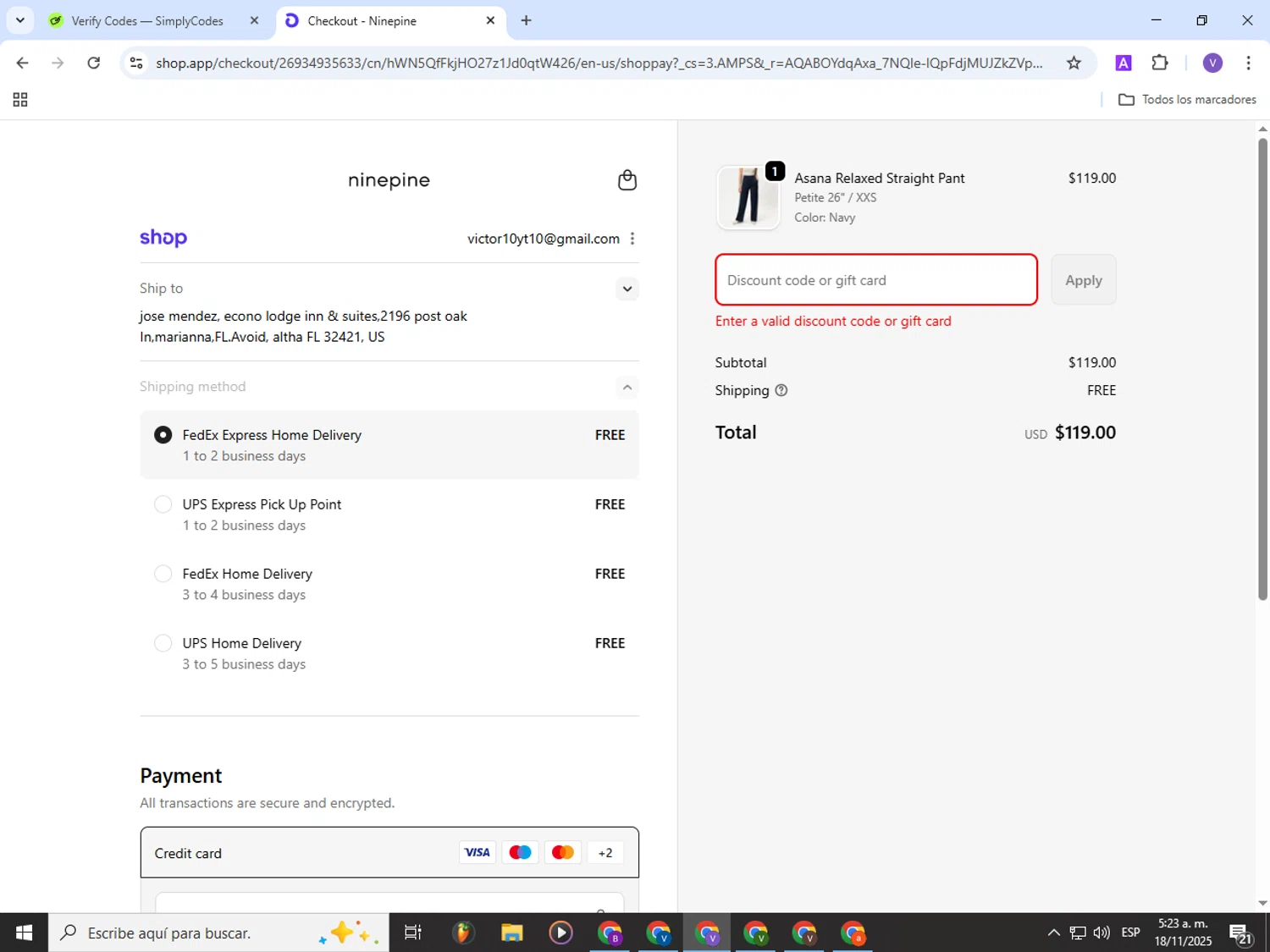
Task: Click the browser address bar URL
Action: point(599,63)
